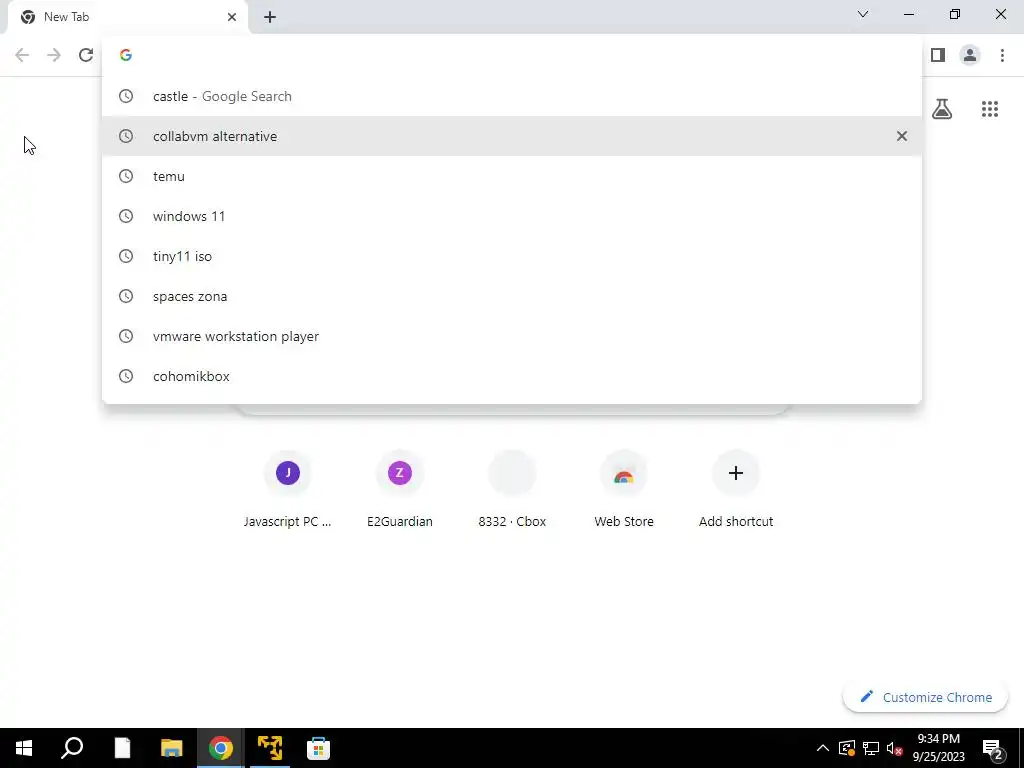Select the cohomikbox suggestion
Screen dimensions: 1024x768
(x=512, y=376)
